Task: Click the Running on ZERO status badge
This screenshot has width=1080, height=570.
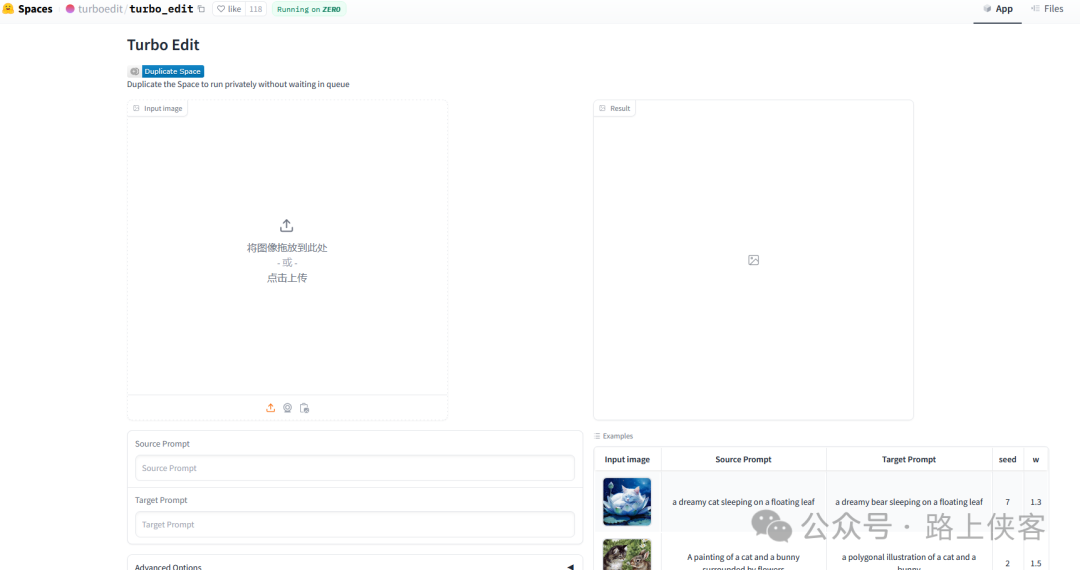Action: click(x=309, y=9)
